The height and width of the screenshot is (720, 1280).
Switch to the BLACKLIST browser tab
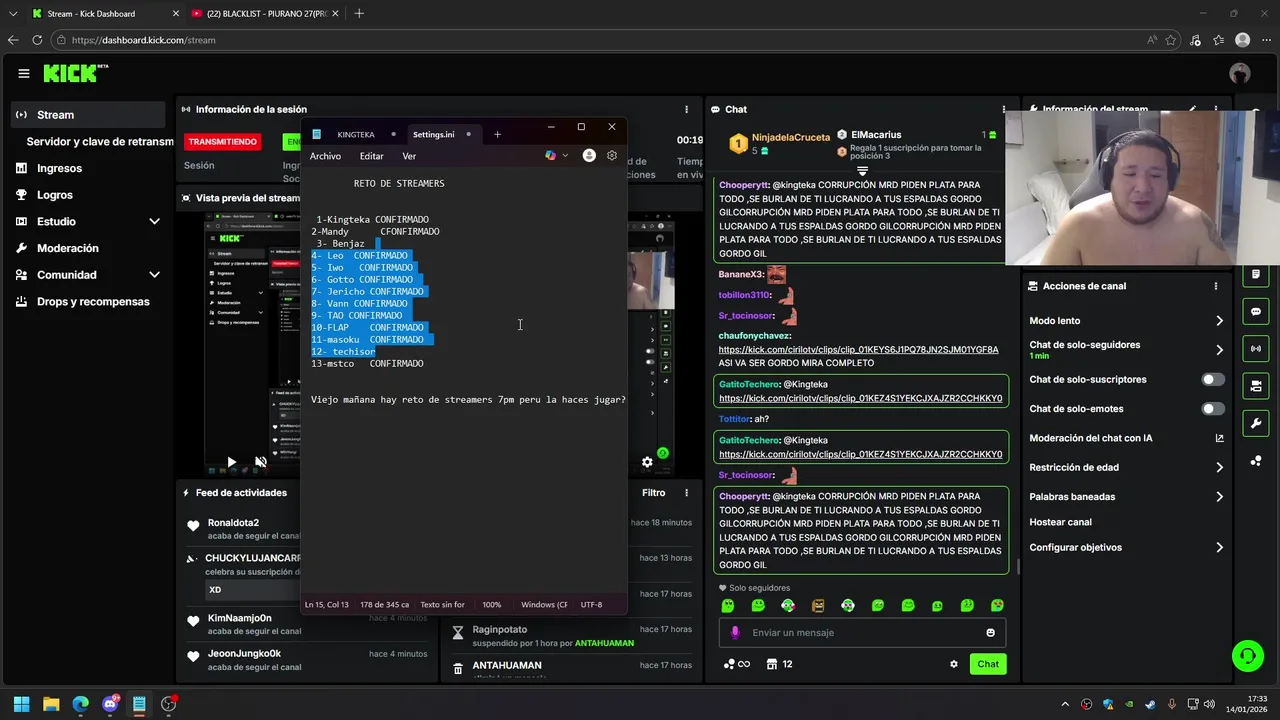tap(265, 14)
